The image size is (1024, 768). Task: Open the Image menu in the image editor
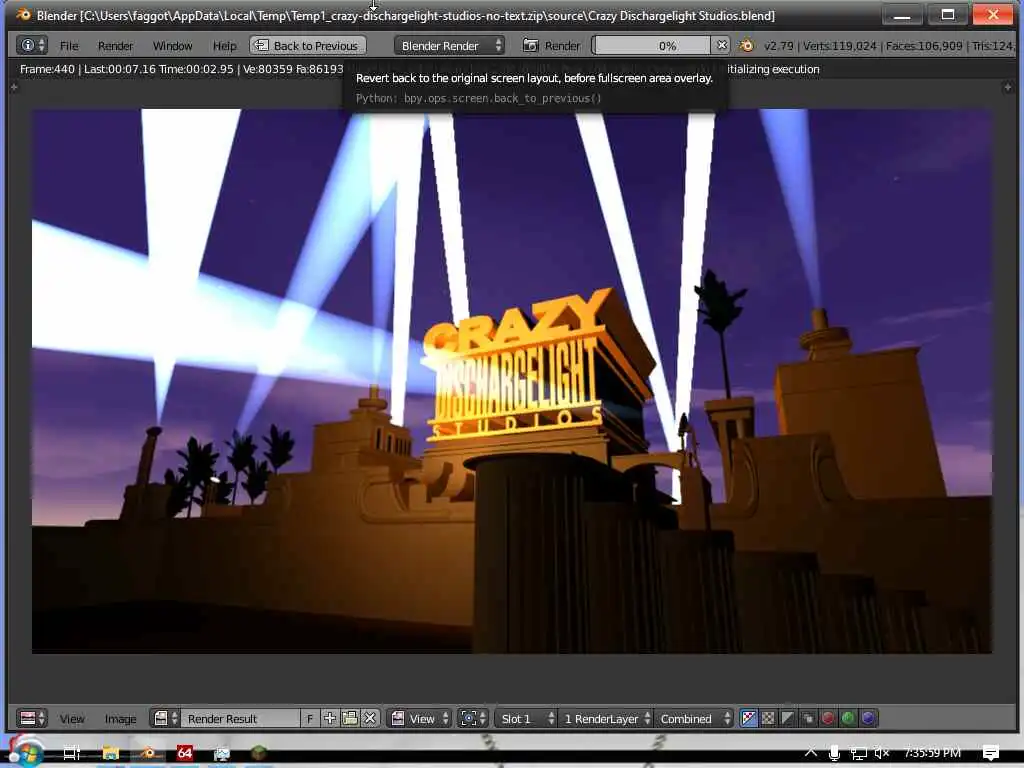click(120, 719)
